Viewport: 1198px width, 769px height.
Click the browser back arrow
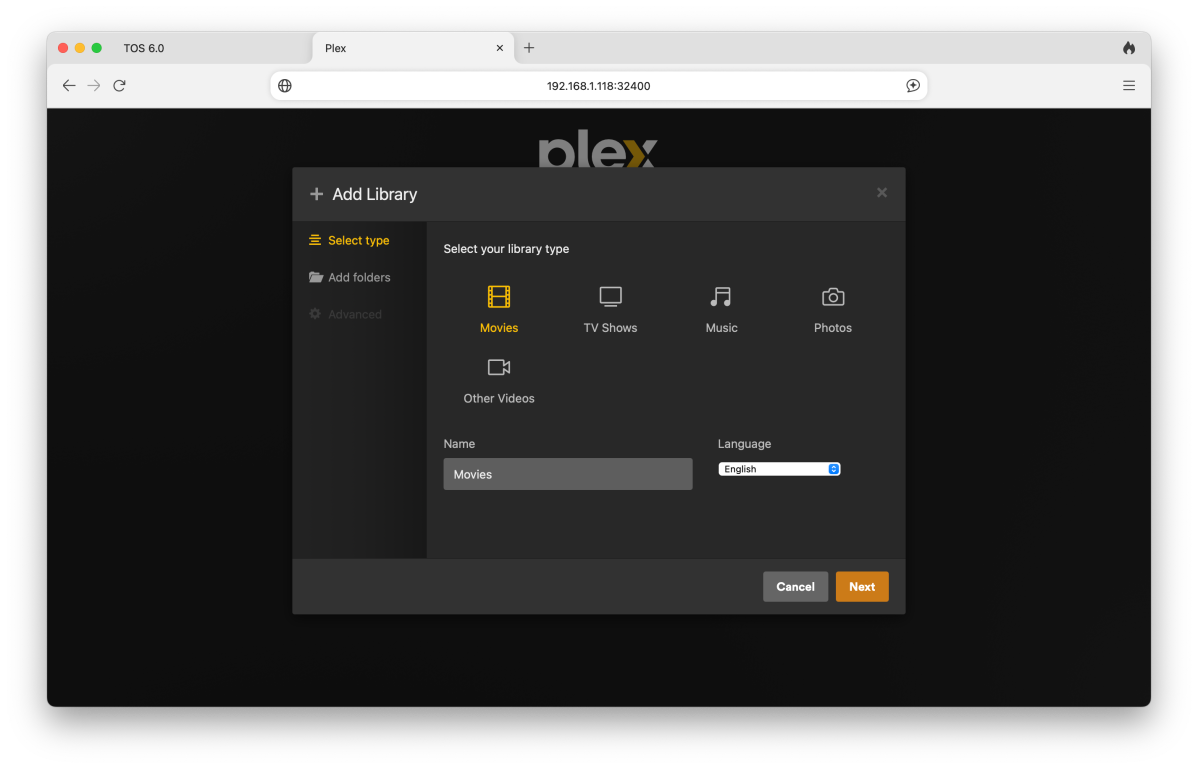69,86
